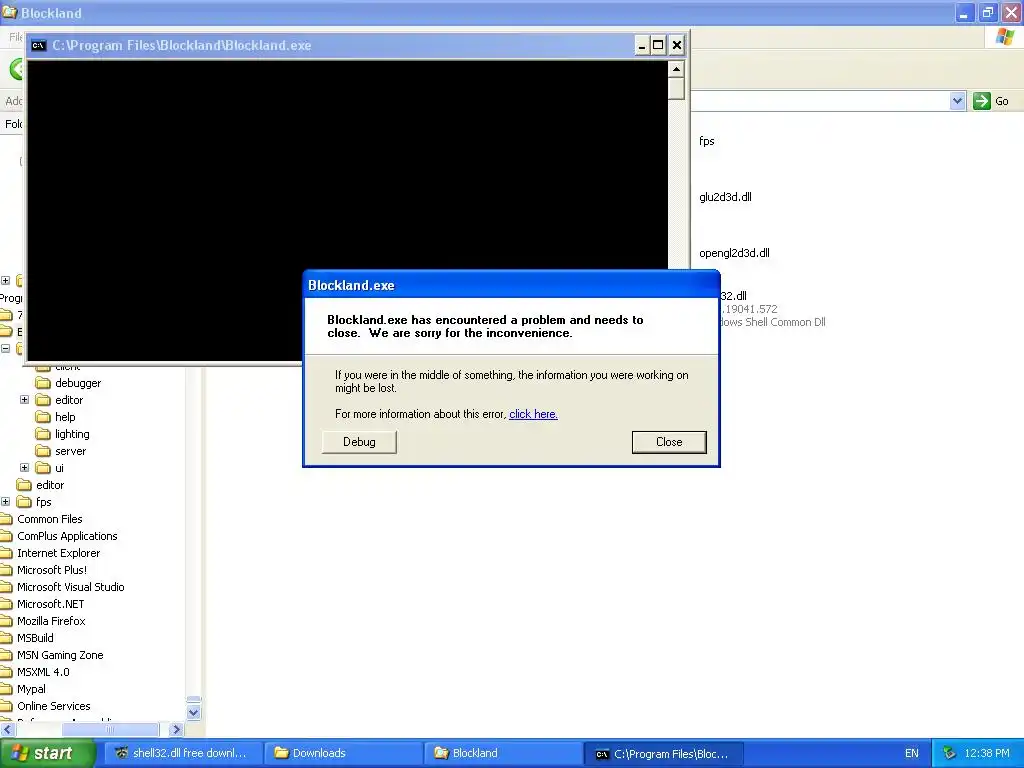Expand the editor subfolder under the client tree

click(24, 400)
